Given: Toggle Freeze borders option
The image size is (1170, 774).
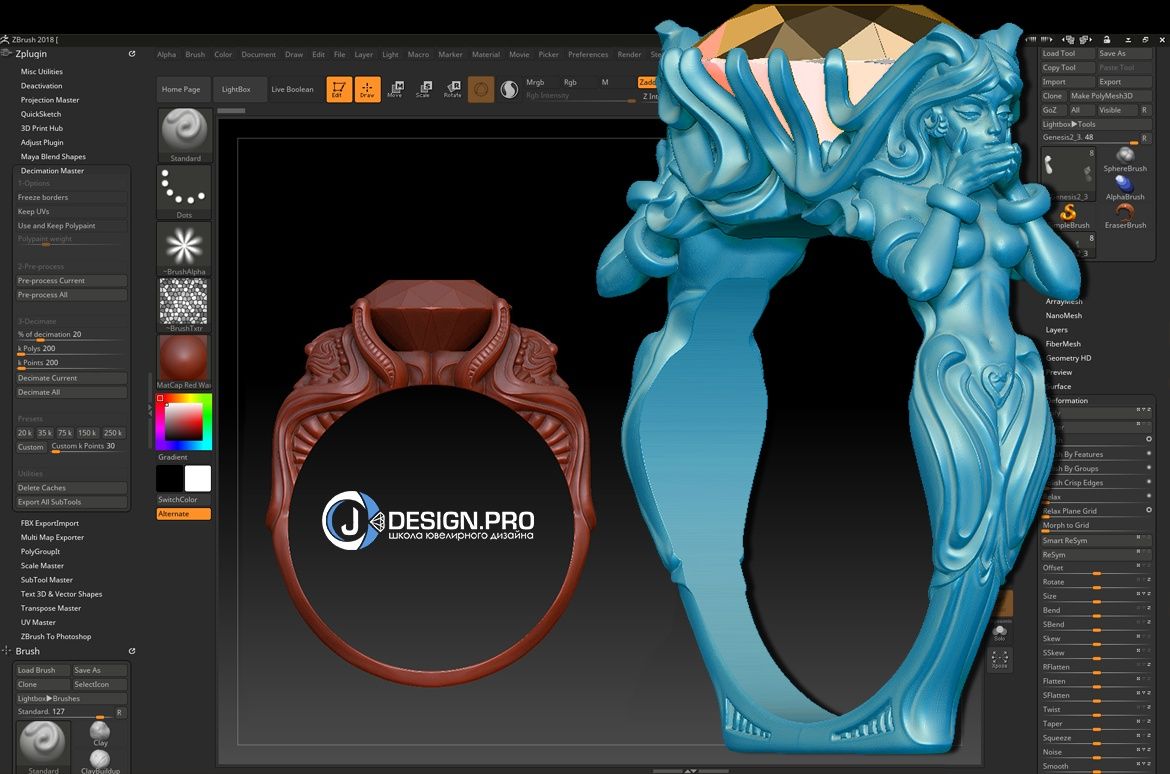Looking at the screenshot, I should pyautogui.click(x=72, y=198).
